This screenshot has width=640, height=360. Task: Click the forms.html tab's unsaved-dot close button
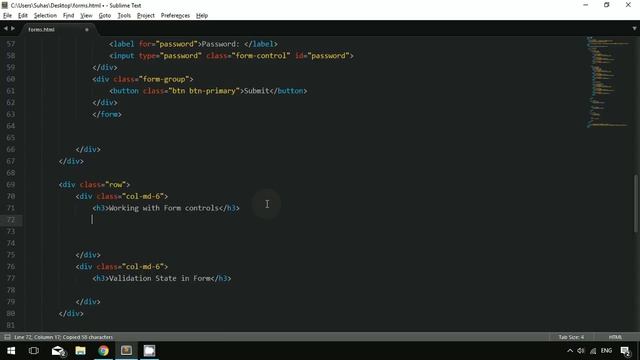coord(87,30)
